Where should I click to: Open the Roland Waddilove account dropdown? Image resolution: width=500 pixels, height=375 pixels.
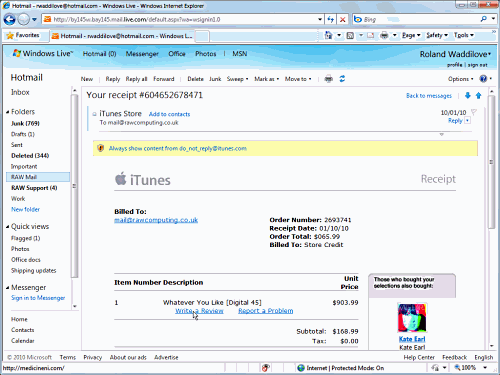point(455,54)
